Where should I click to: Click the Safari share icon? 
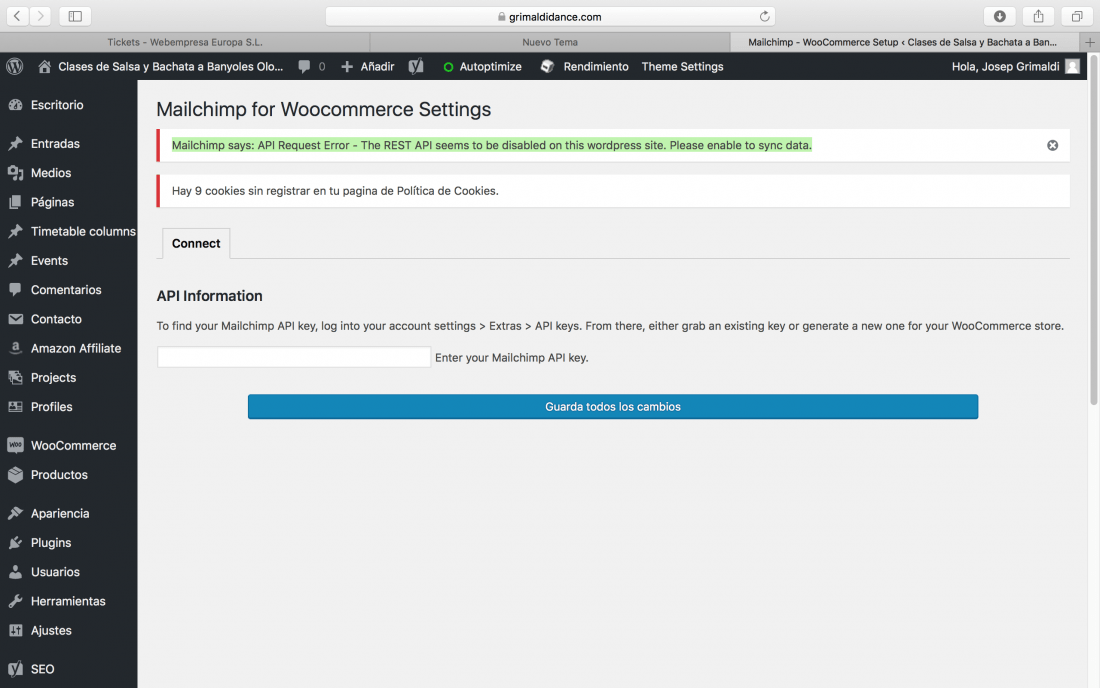click(1038, 16)
